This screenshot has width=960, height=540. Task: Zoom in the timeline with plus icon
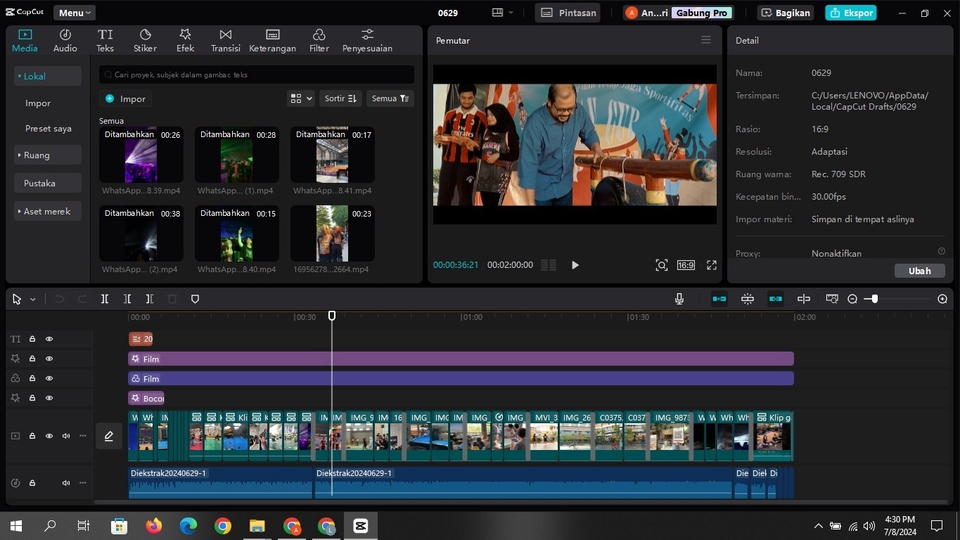point(942,299)
